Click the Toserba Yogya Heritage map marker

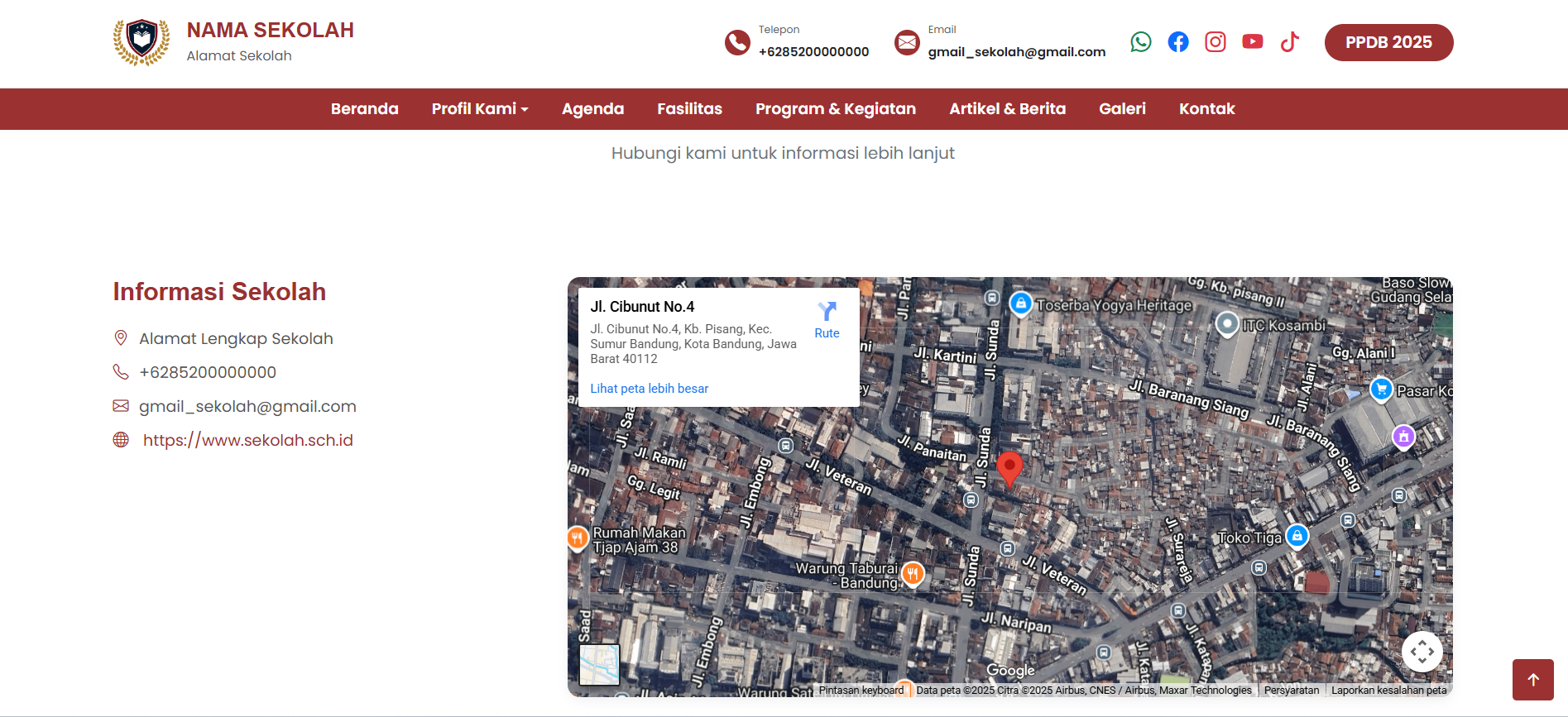1021,304
